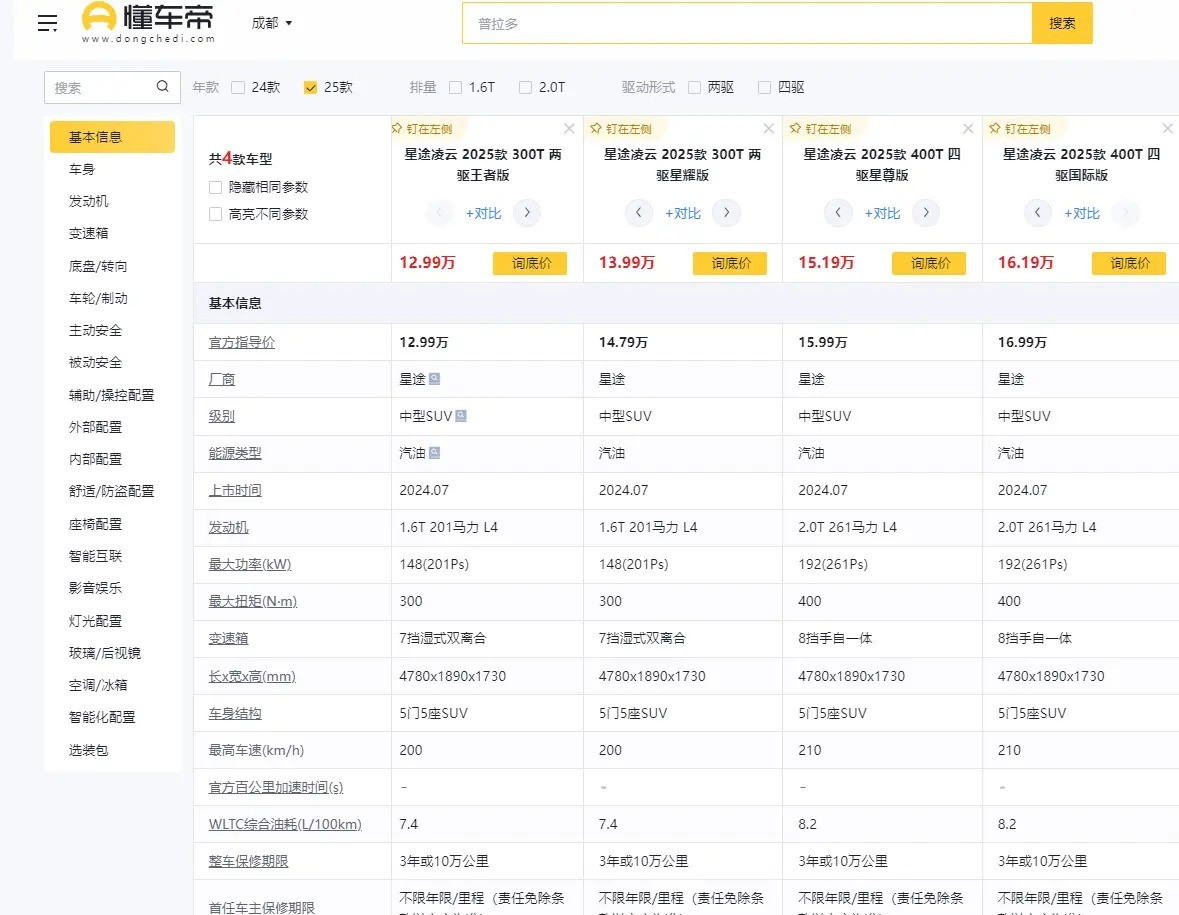Click the magnifier icon in sidebar search

pyautogui.click(x=162, y=86)
